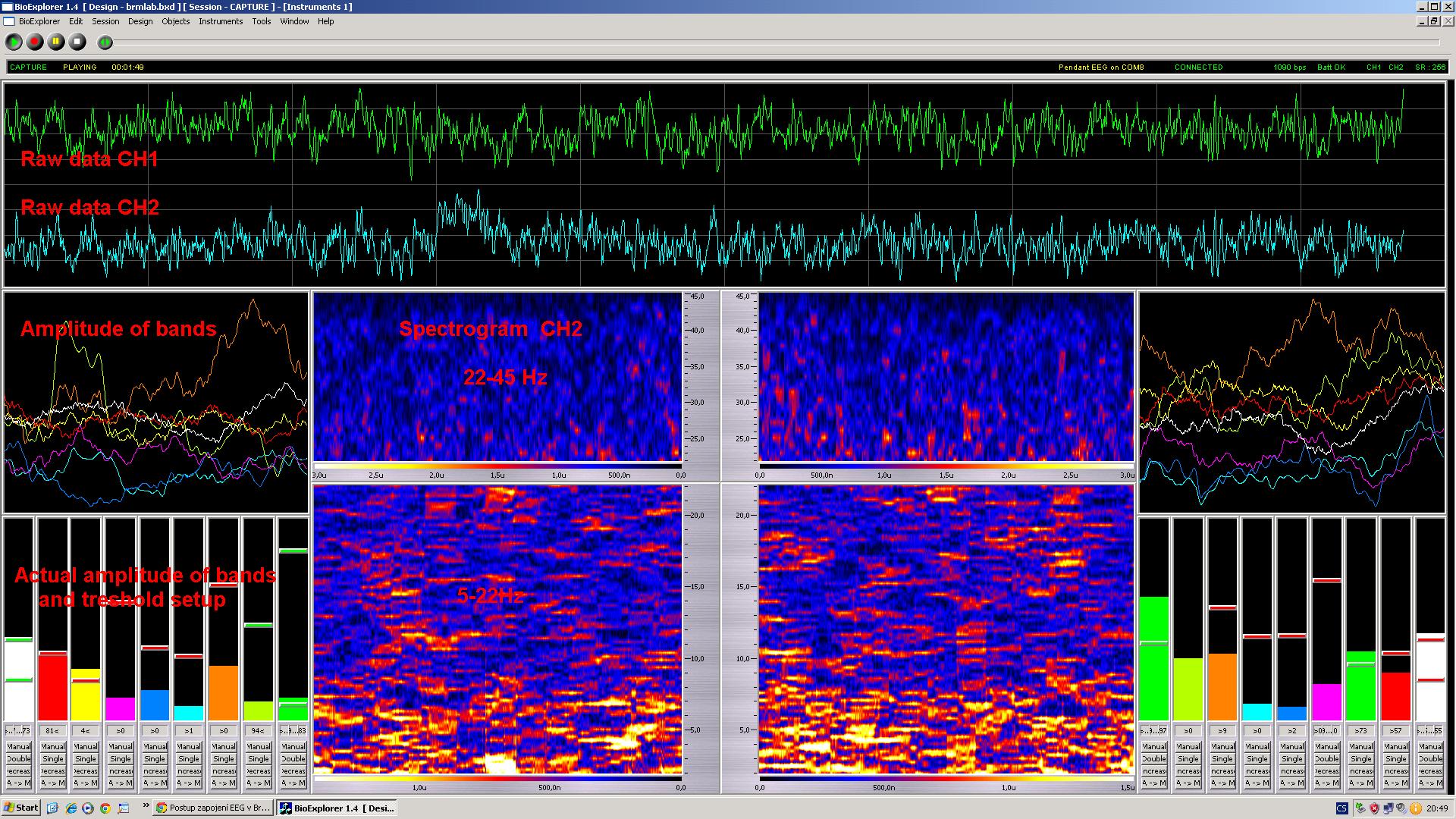This screenshot has height=819, width=1456.
Task: Click the 81< threshold value field
Action: tap(52, 731)
